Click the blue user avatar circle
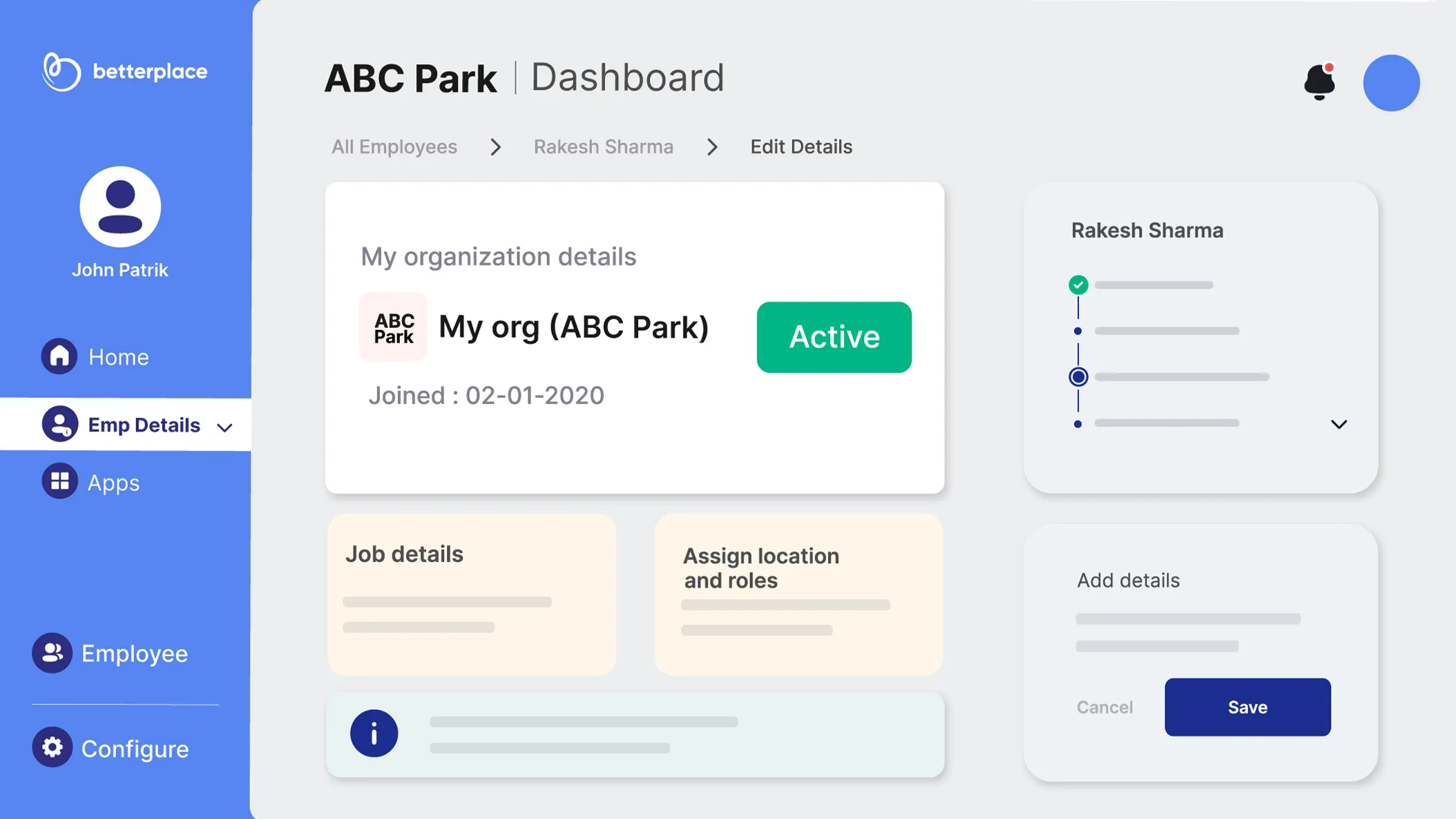This screenshot has height=819, width=1456. [1390, 83]
